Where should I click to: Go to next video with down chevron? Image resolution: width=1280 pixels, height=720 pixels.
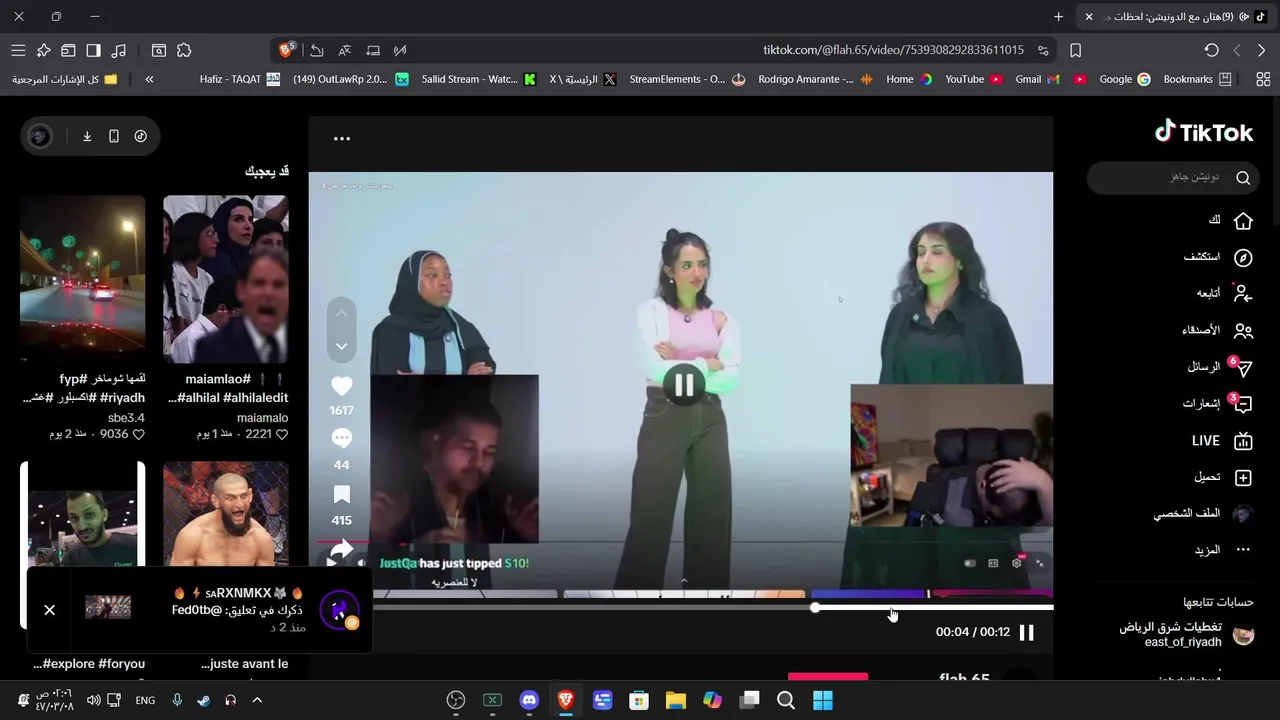coord(341,346)
